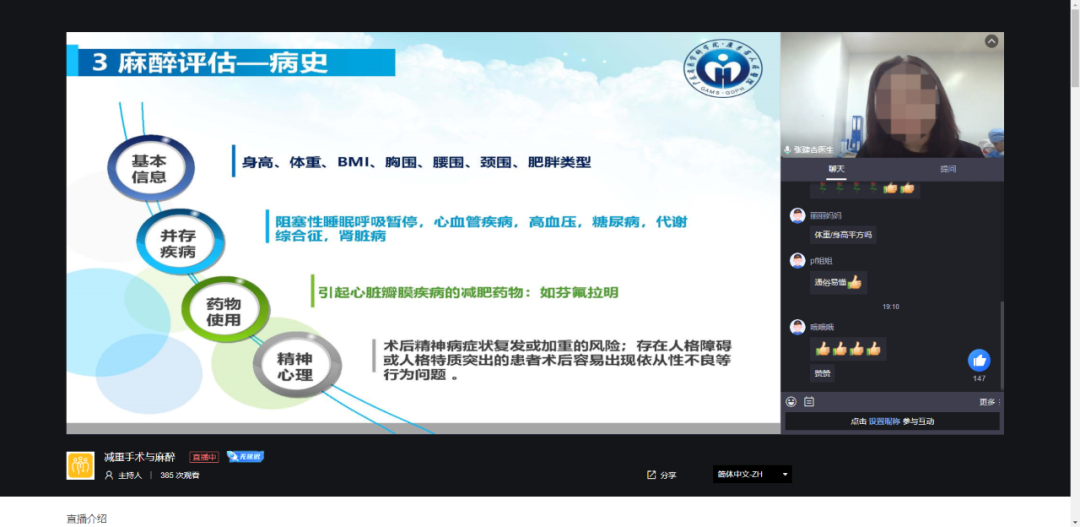Click the 主持人 host person icon
The width and height of the screenshot is (1080, 527).
coord(109,475)
